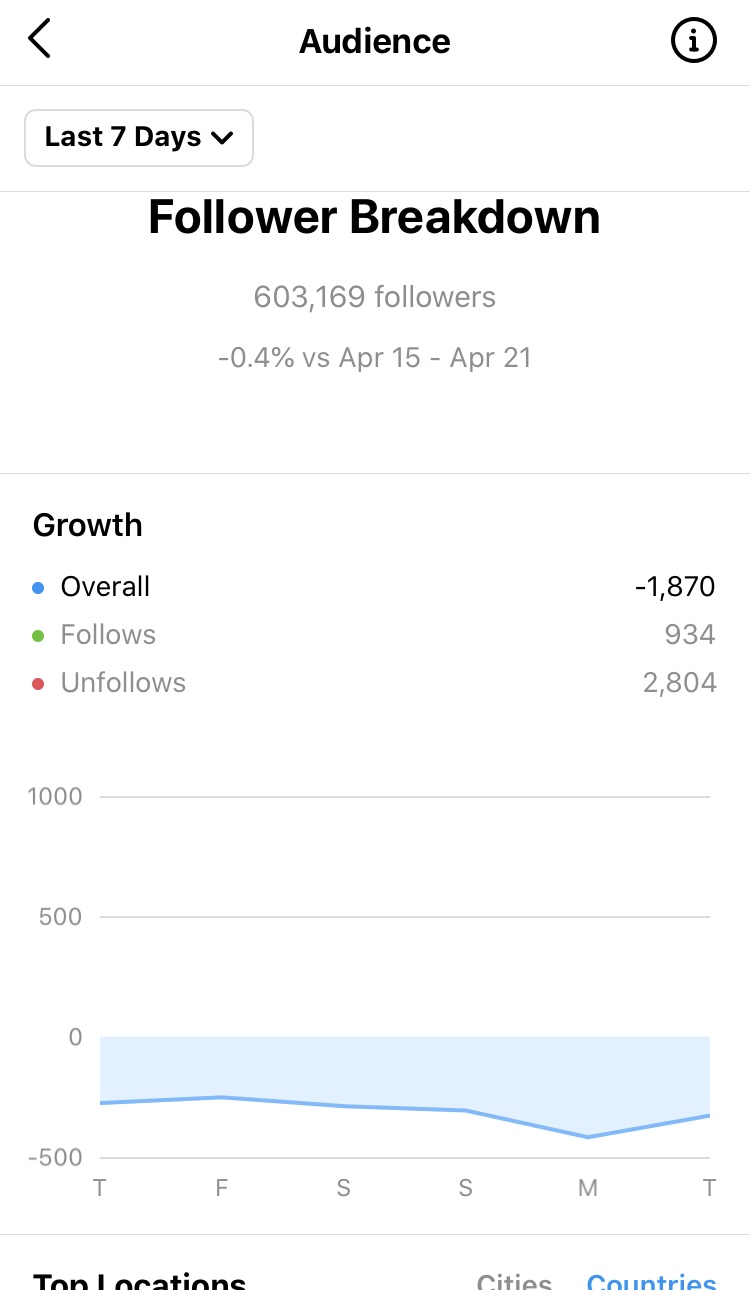Toggle the Overall growth series

coord(374,587)
